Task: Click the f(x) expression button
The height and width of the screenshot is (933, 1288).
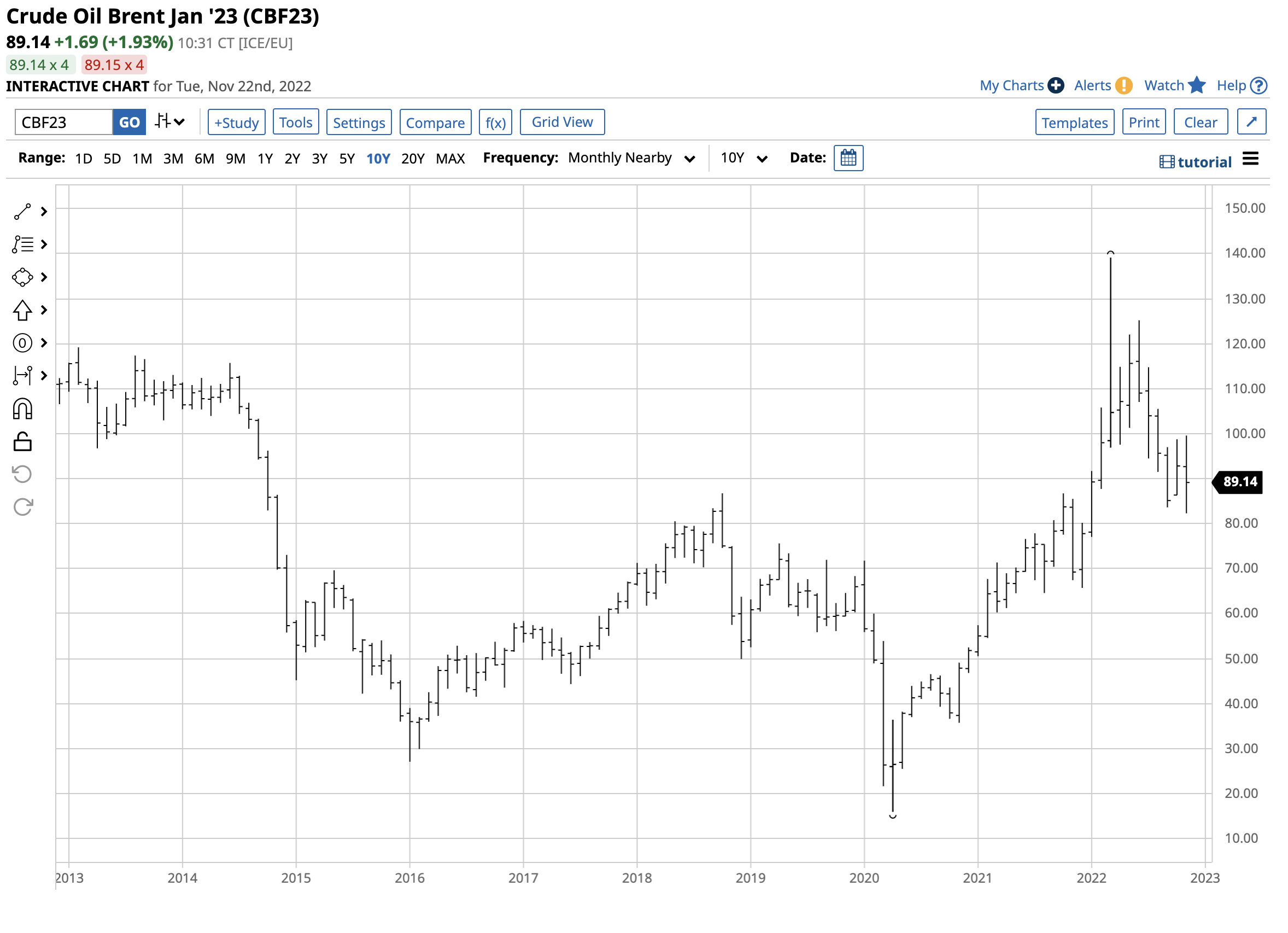Action: tap(496, 123)
